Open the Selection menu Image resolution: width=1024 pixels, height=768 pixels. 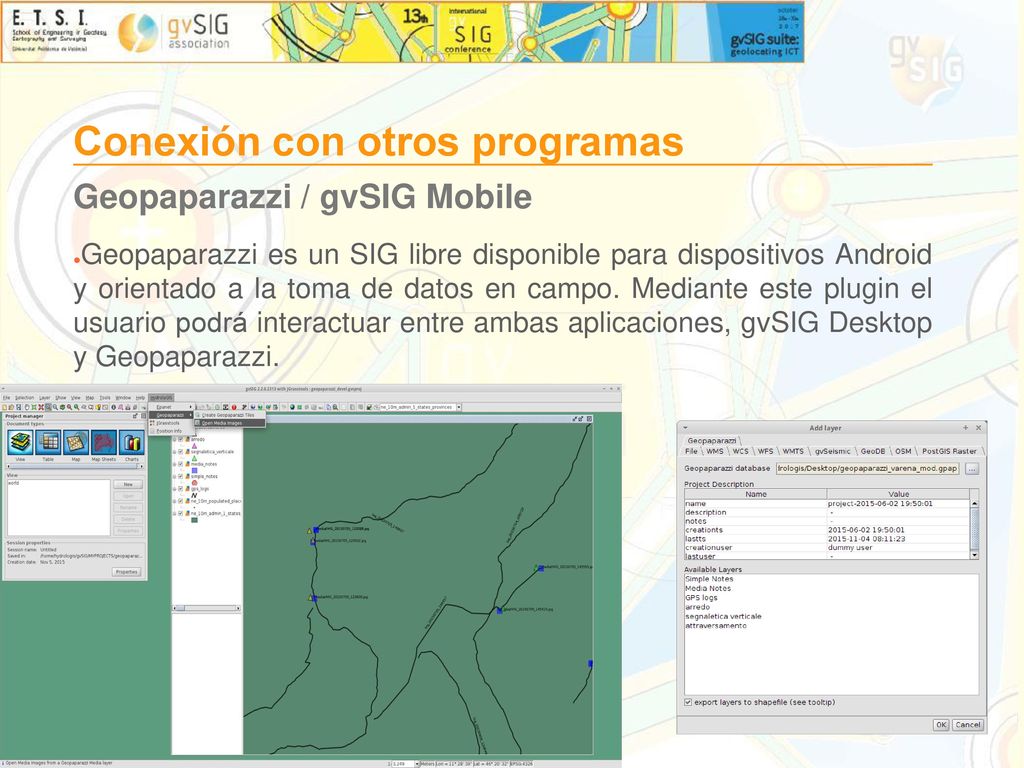(x=24, y=397)
